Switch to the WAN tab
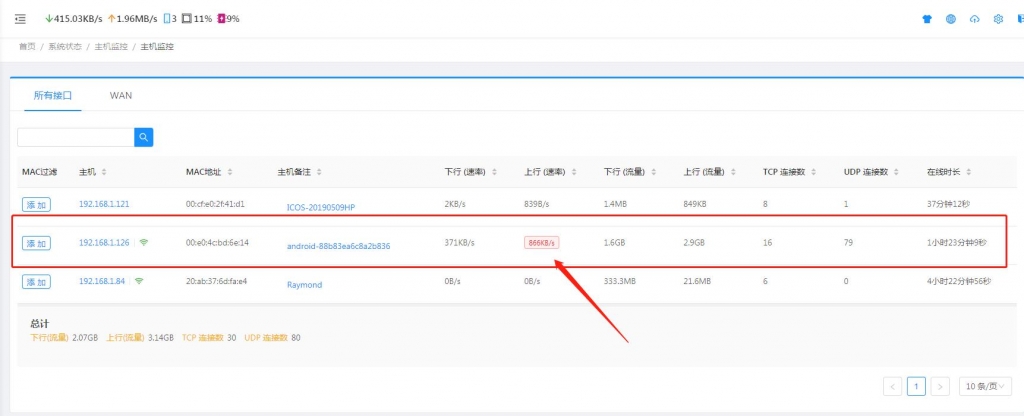 121,95
